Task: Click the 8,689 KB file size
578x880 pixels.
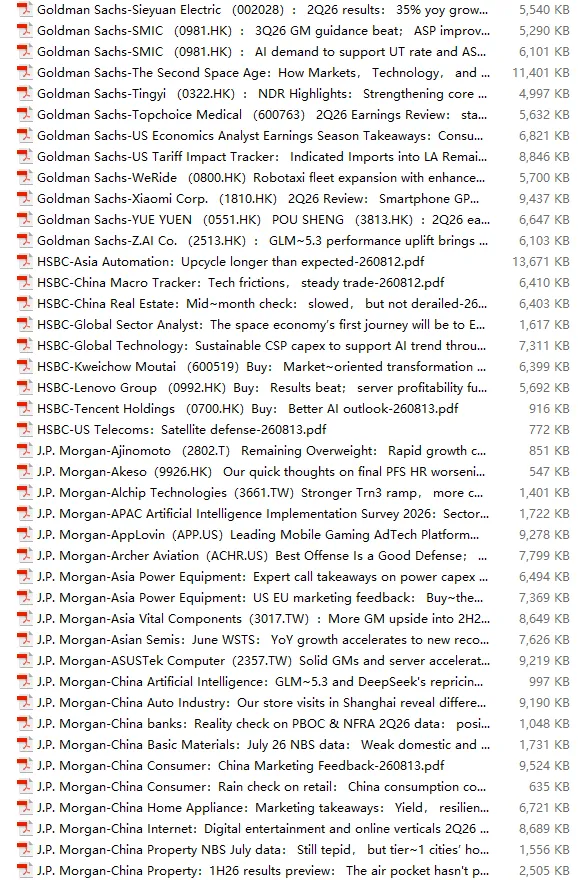Action: [544, 828]
